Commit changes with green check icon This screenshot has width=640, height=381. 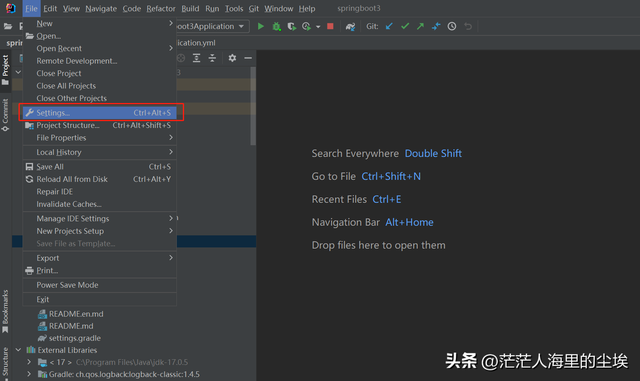point(404,27)
